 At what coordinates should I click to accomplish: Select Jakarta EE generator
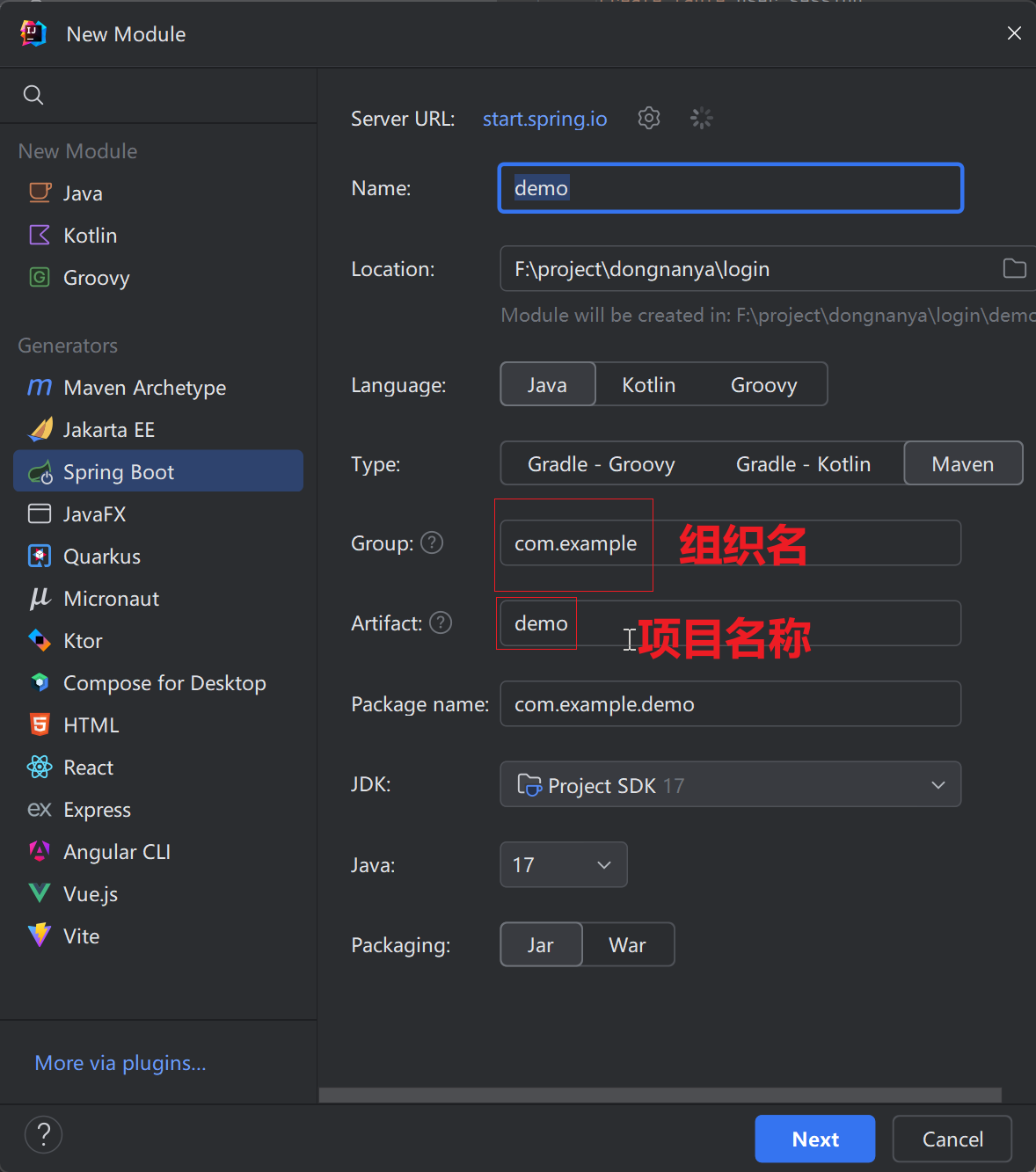click(158, 429)
